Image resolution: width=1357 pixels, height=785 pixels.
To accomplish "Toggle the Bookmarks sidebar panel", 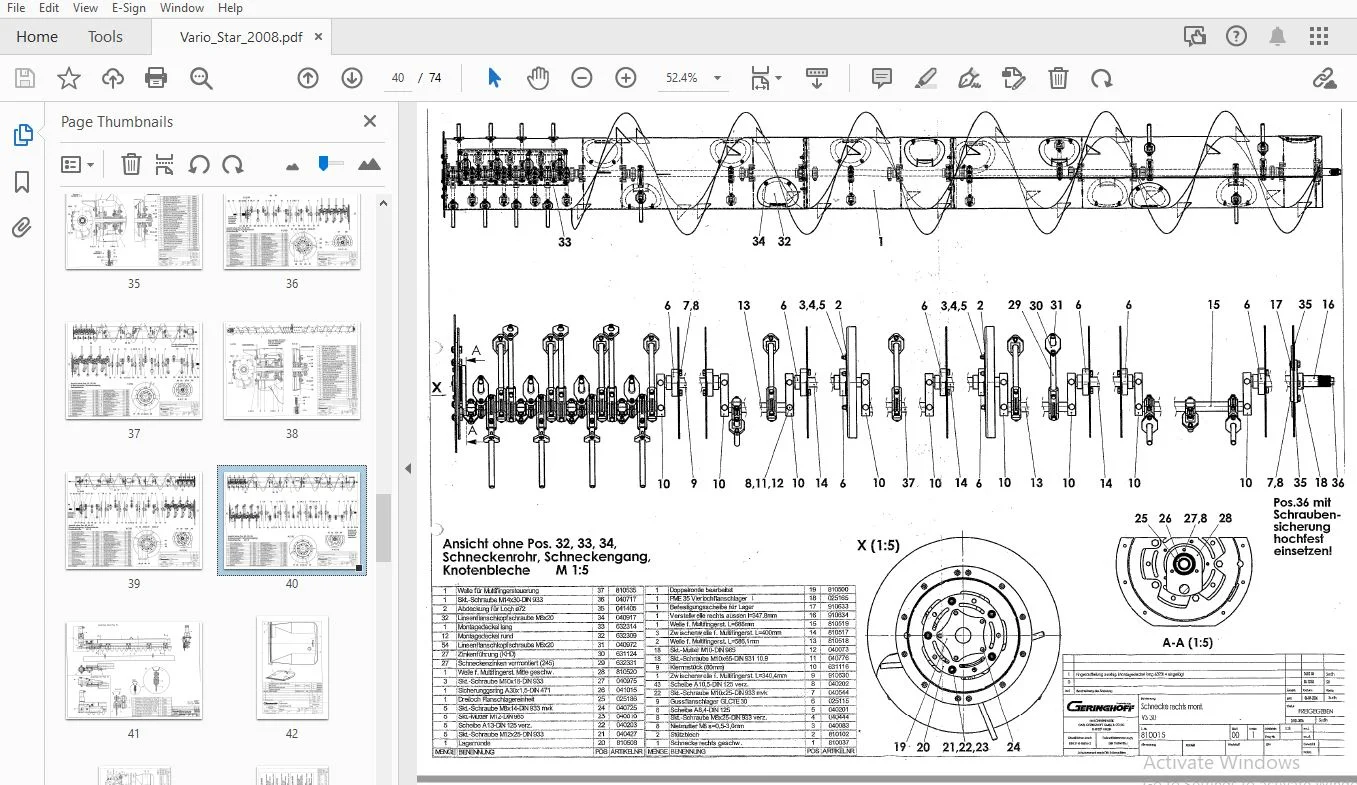I will pyautogui.click(x=22, y=182).
